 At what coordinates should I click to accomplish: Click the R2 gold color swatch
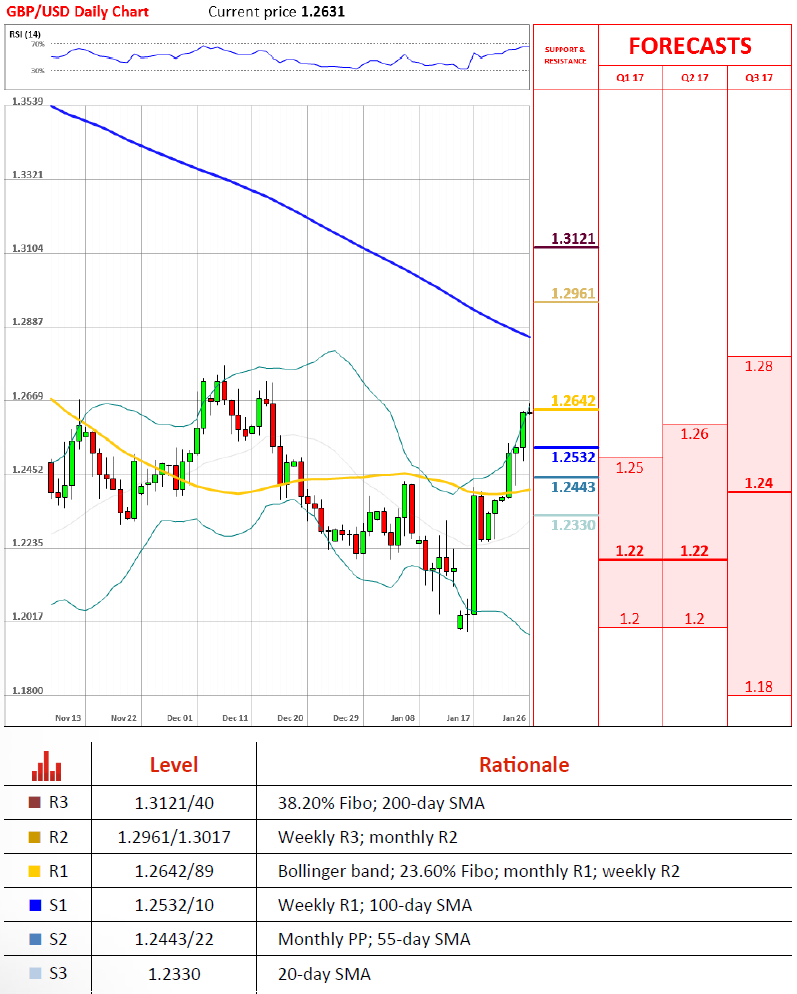tap(35, 837)
